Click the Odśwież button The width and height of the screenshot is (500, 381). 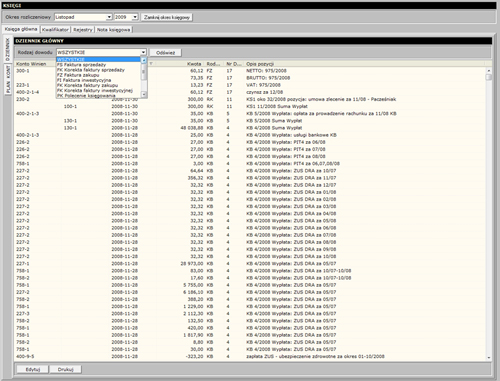[165, 53]
